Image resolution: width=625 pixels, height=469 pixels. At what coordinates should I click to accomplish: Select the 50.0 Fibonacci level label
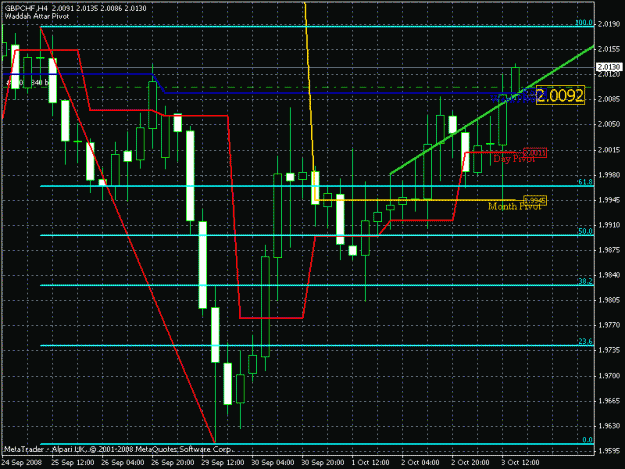point(585,231)
